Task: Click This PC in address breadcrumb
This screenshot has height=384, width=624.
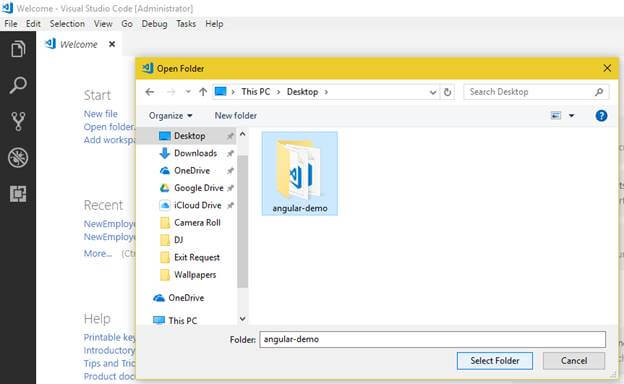Action: (x=255, y=92)
